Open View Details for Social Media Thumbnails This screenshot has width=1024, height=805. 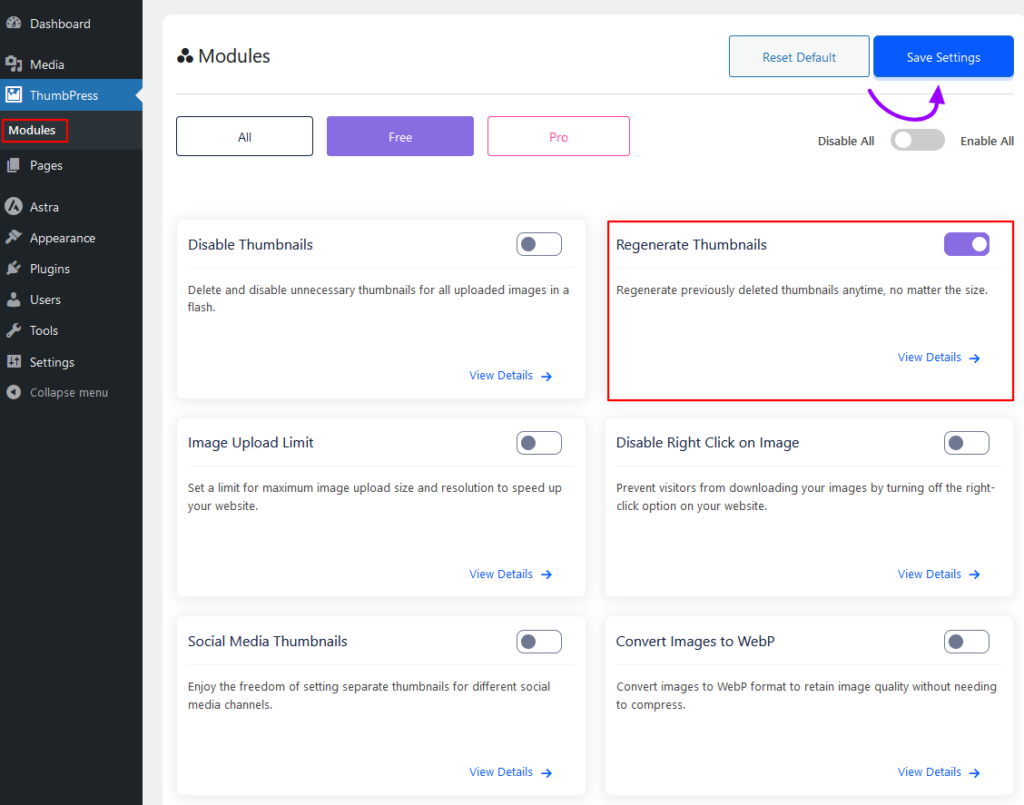pos(511,772)
